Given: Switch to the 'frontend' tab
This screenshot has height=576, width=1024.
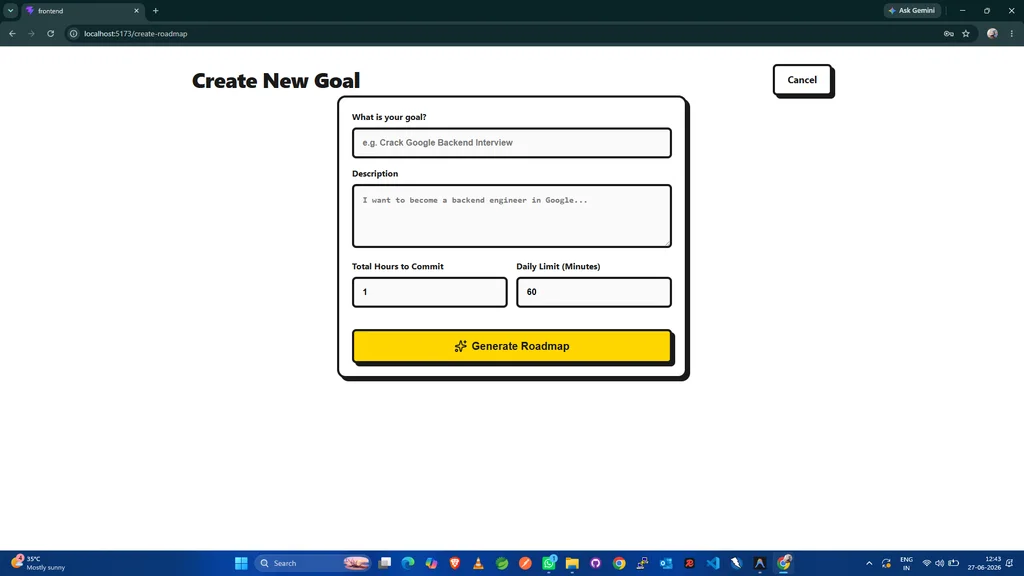Looking at the screenshot, I should click(x=82, y=11).
